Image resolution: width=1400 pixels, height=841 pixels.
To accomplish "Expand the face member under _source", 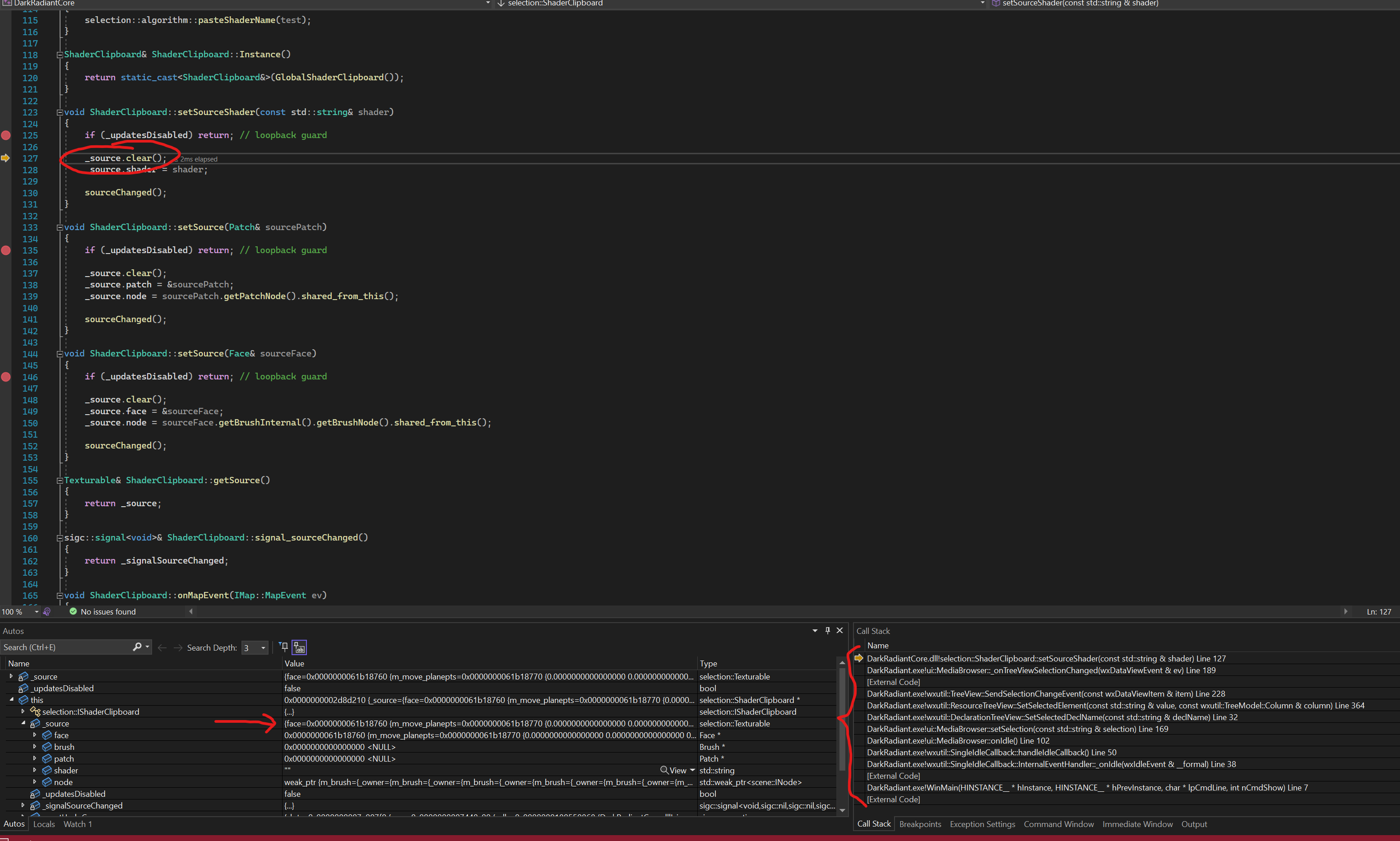I will (x=35, y=735).
